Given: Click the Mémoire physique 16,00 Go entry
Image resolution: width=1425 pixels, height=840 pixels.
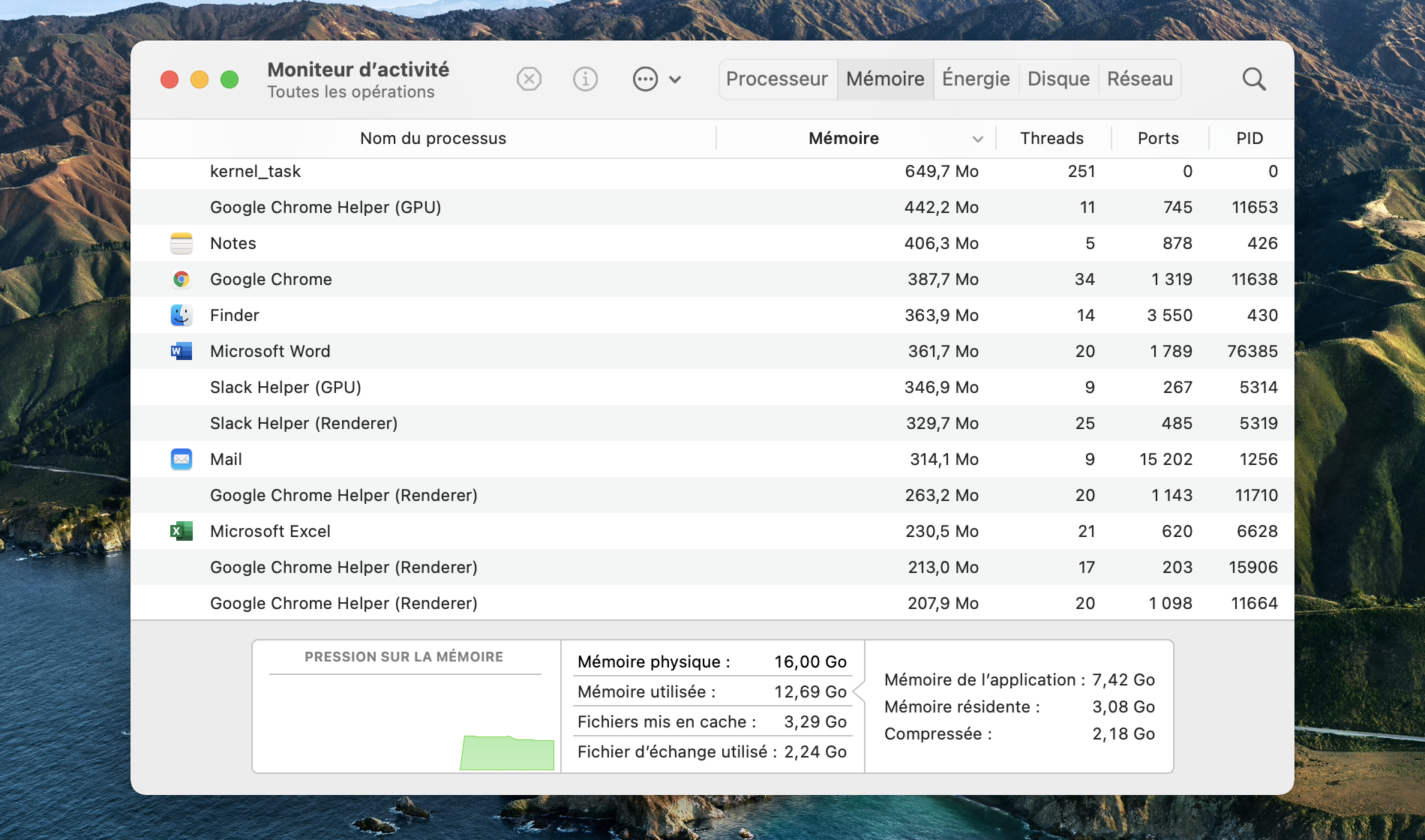Looking at the screenshot, I should 712,661.
